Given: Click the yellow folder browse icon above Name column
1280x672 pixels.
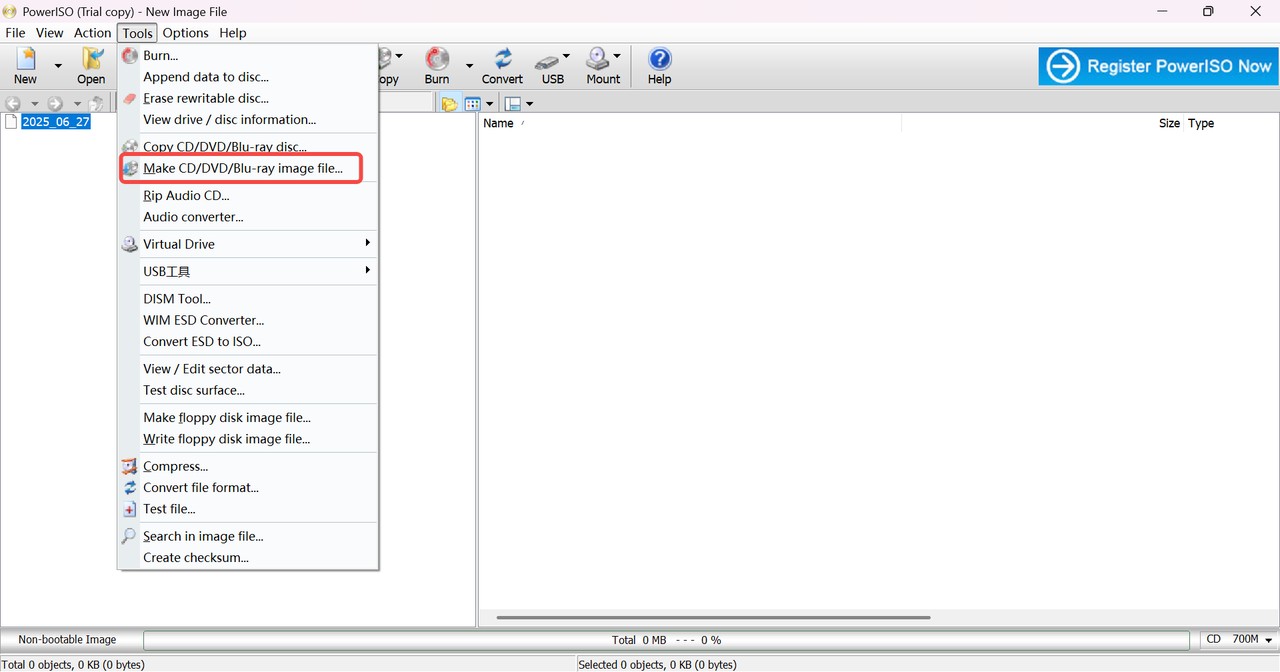Looking at the screenshot, I should [448, 103].
